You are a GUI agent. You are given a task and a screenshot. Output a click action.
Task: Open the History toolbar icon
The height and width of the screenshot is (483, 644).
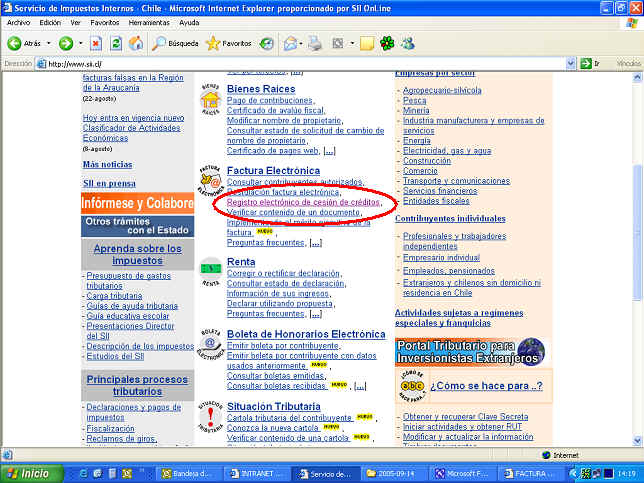pos(267,43)
